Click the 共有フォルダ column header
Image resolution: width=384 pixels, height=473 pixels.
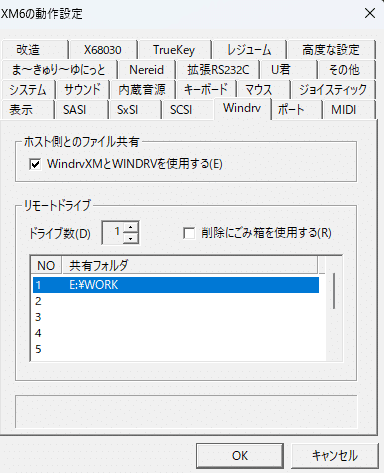point(190,266)
